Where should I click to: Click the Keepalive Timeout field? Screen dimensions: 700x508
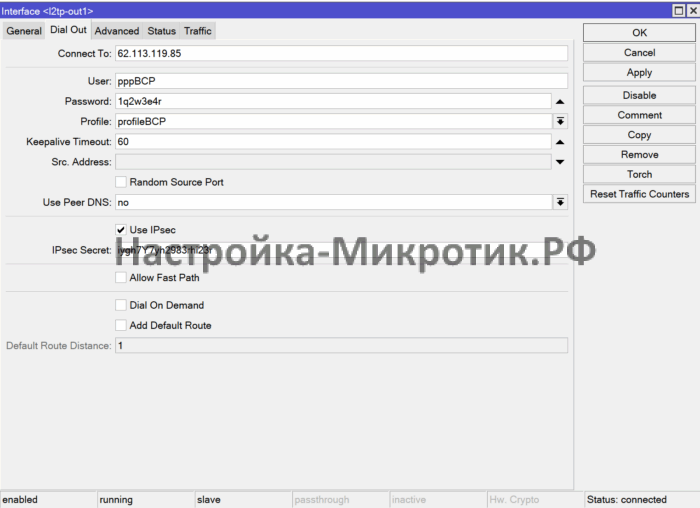(x=333, y=142)
